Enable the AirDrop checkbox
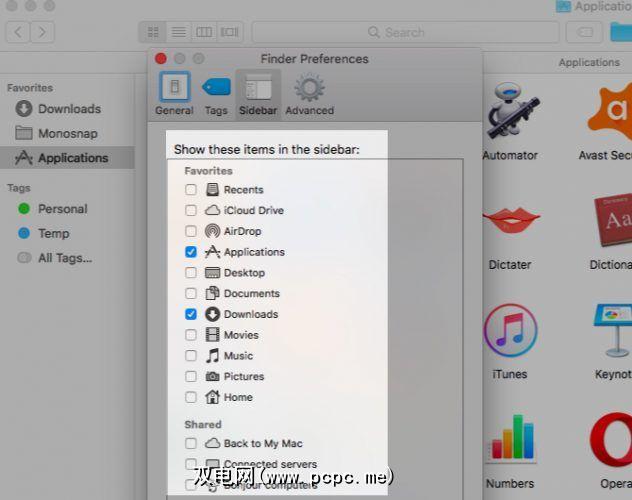Image resolution: width=632 pixels, height=500 pixels. (191, 231)
